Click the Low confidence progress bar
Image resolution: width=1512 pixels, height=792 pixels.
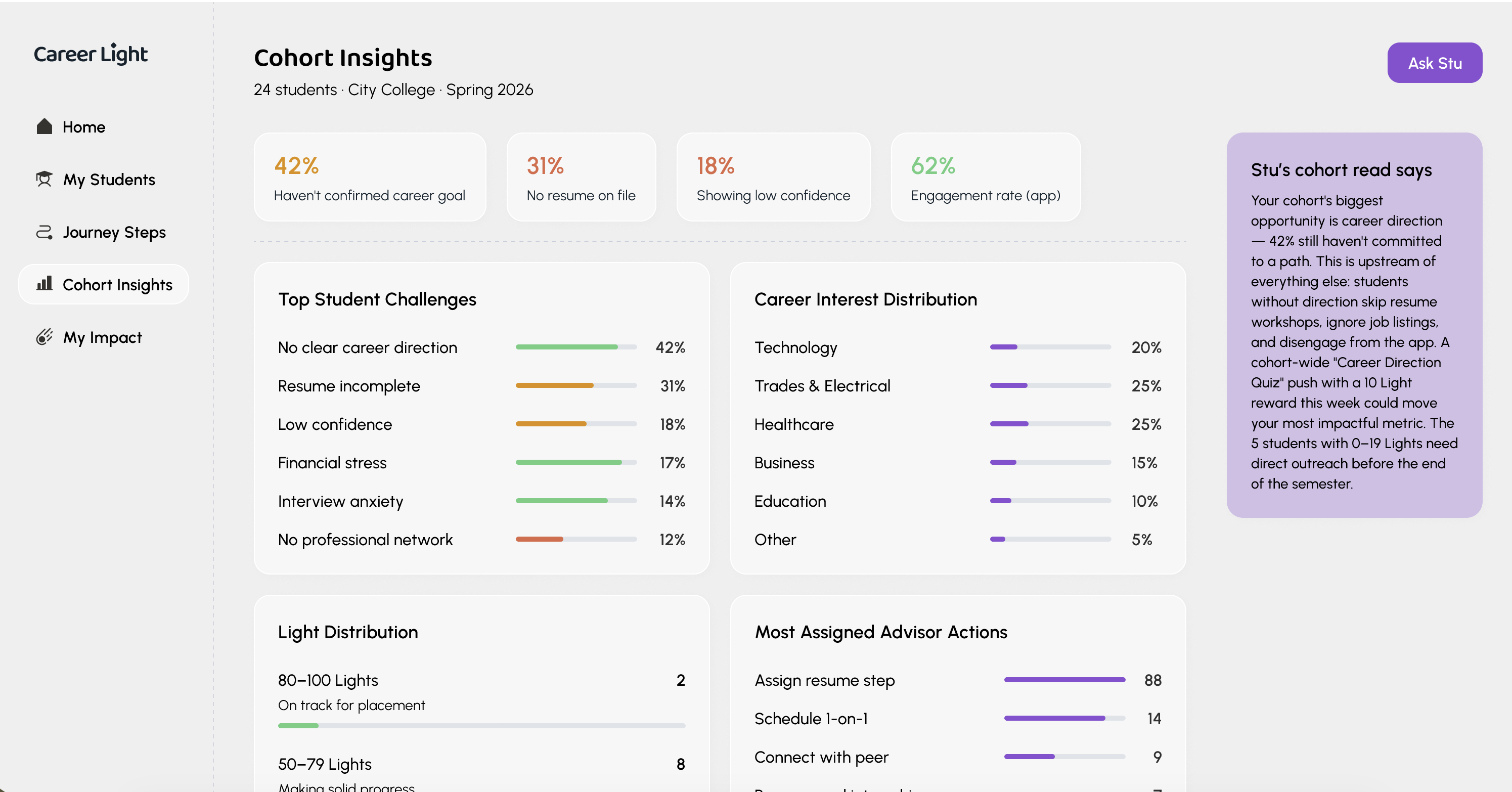(576, 424)
